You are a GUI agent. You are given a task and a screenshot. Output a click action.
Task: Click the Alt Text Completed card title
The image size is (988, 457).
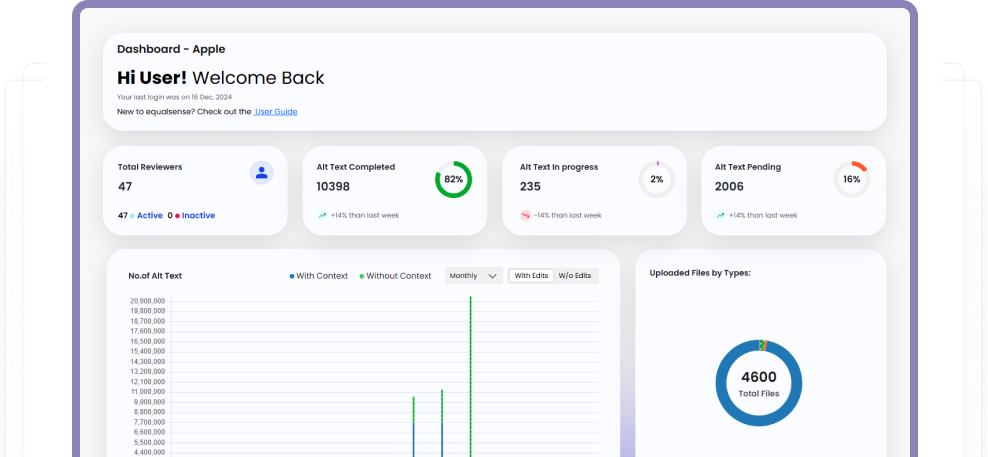(x=355, y=167)
